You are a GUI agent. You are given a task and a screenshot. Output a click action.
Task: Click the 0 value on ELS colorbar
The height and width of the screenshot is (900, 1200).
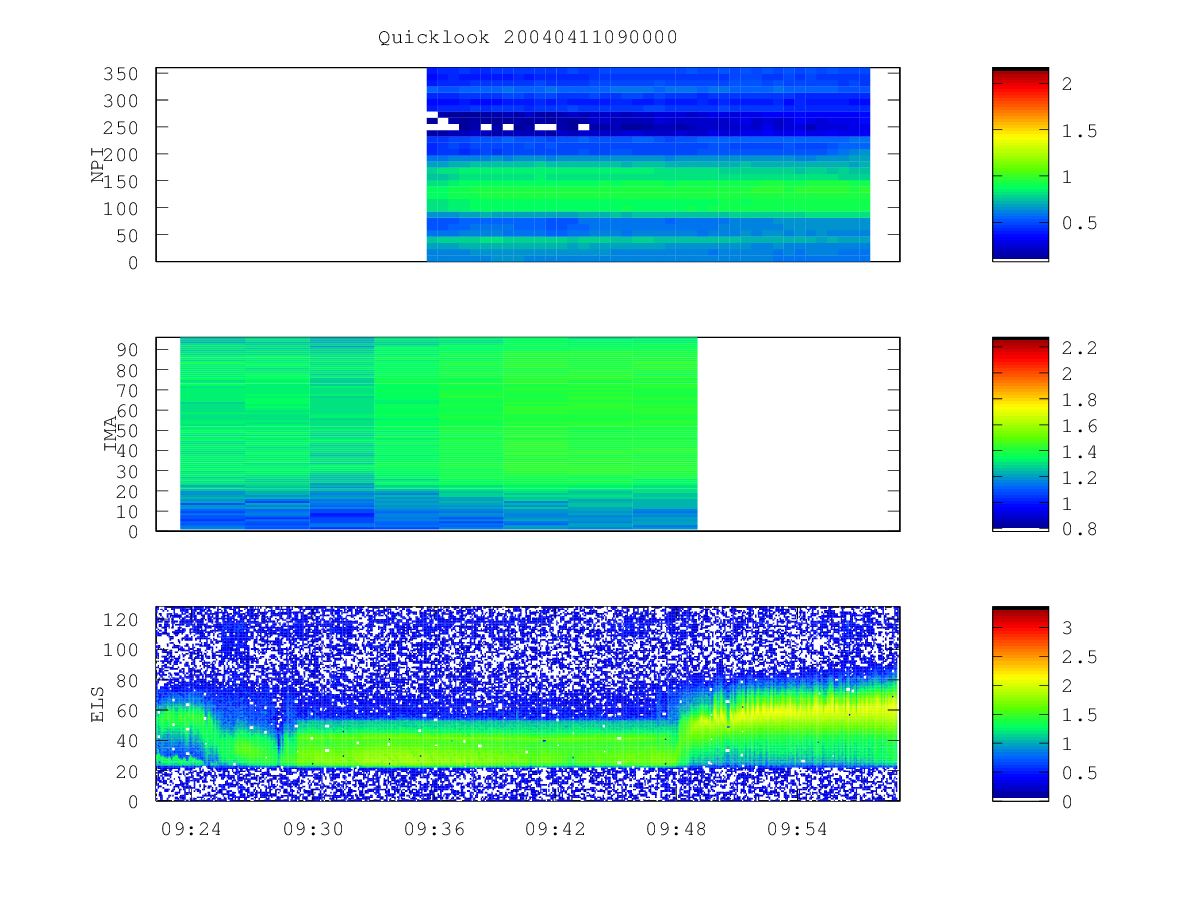[x=1067, y=801]
